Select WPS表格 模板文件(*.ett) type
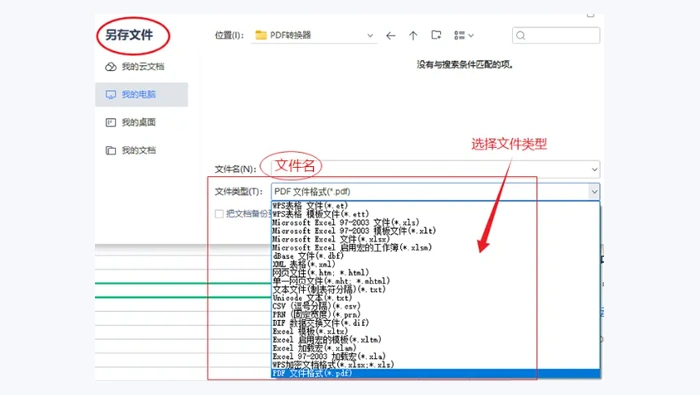700x395 pixels. point(435,214)
